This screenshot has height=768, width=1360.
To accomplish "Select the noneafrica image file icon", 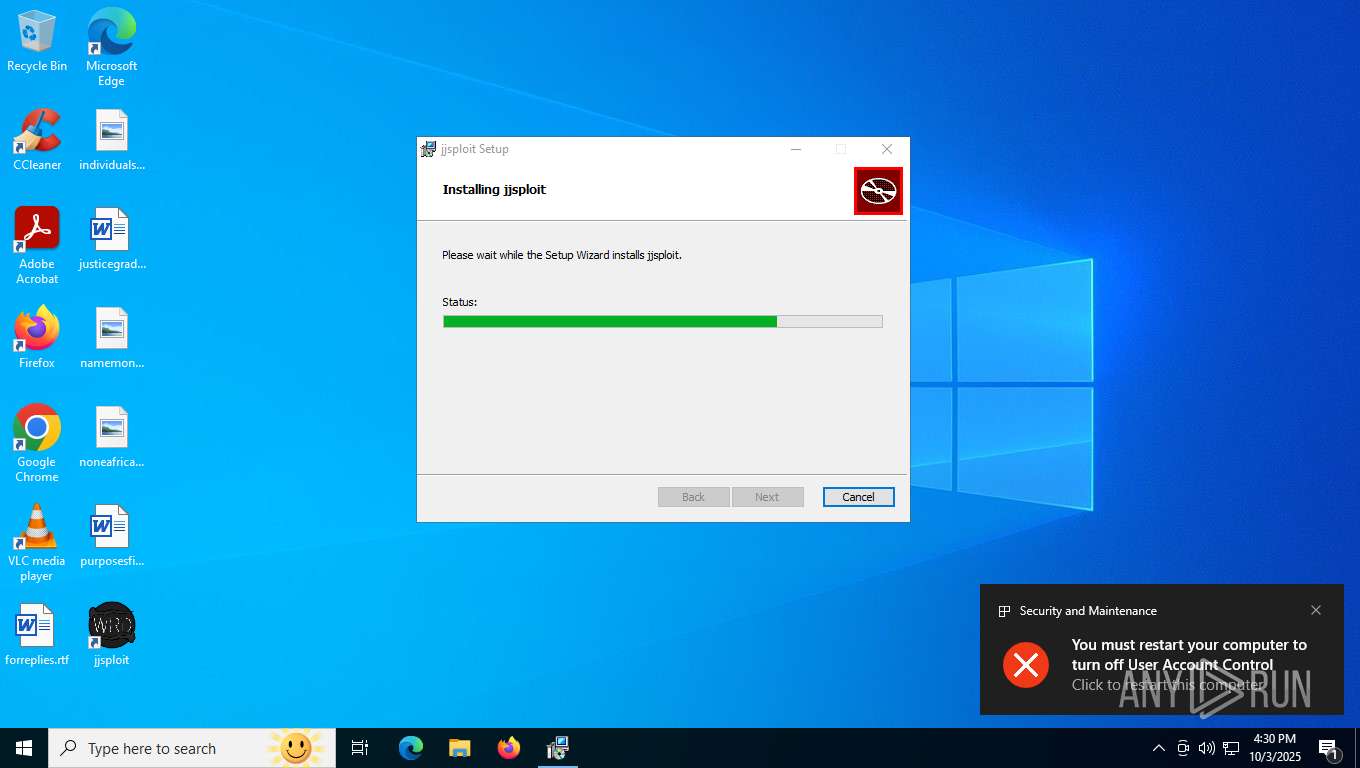I will coord(111,437).
